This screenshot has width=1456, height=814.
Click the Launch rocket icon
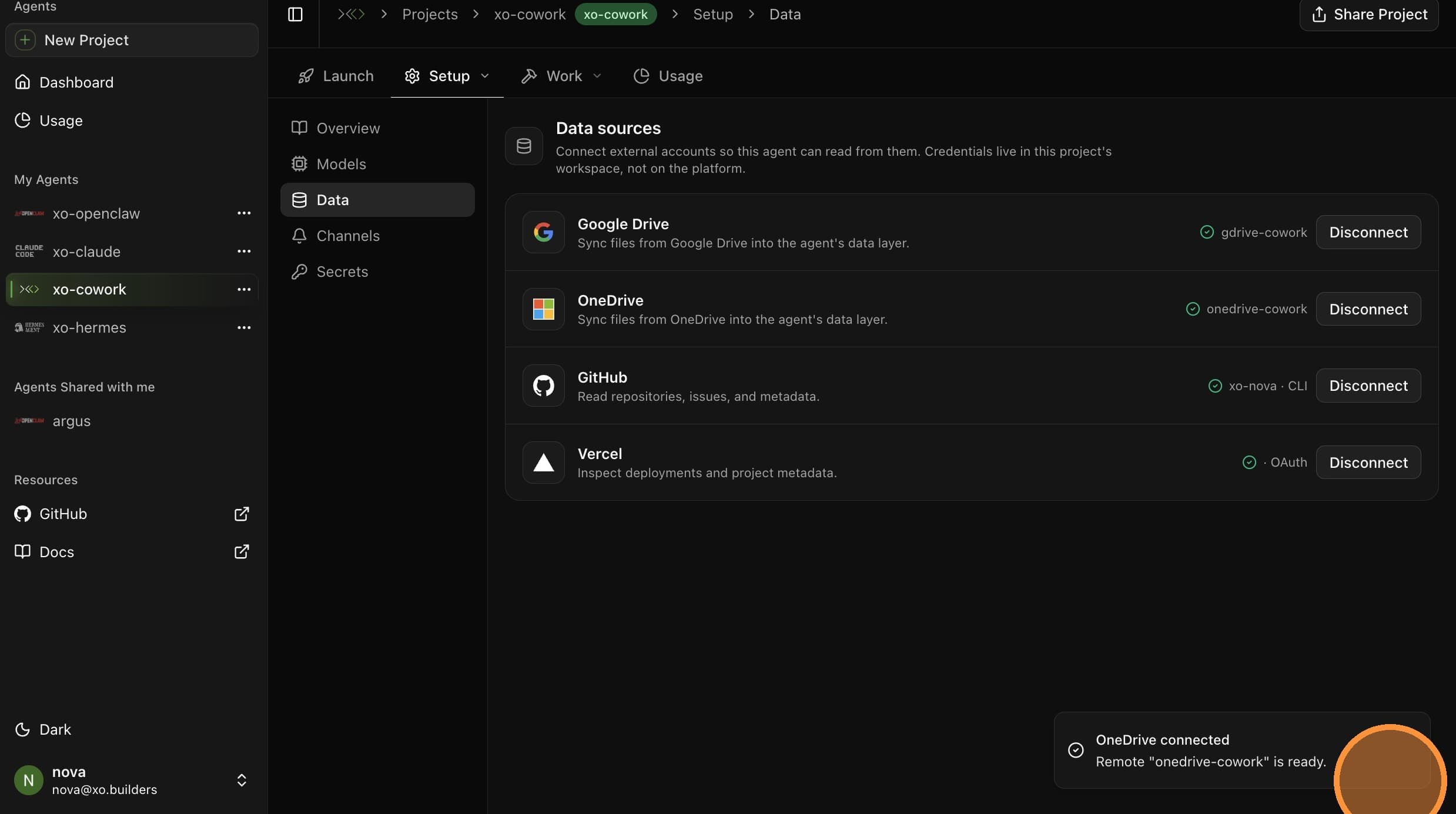click(x=306, y=76)
